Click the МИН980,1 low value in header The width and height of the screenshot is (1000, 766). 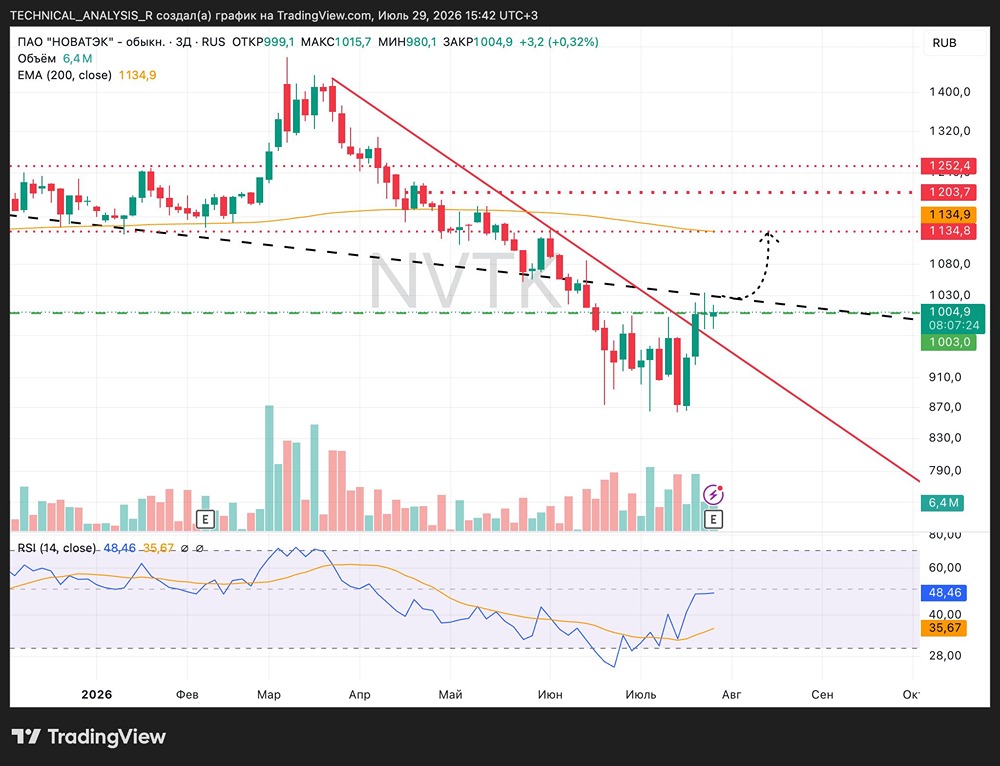[408, 42]
